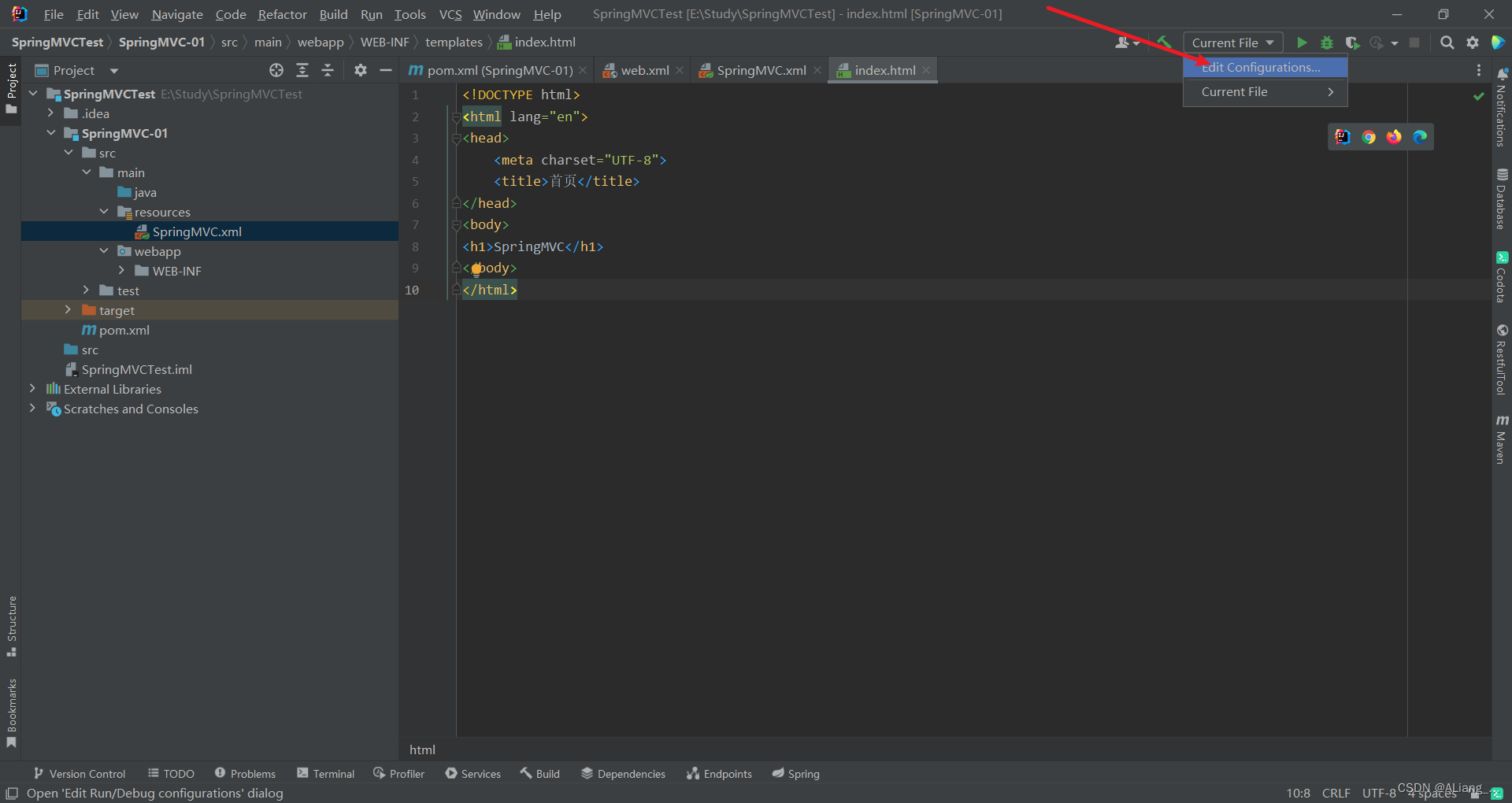Viewport: 1512px width, 803px height.
Task: Run the current file with the green play icon
Action: coord(1302,43)
